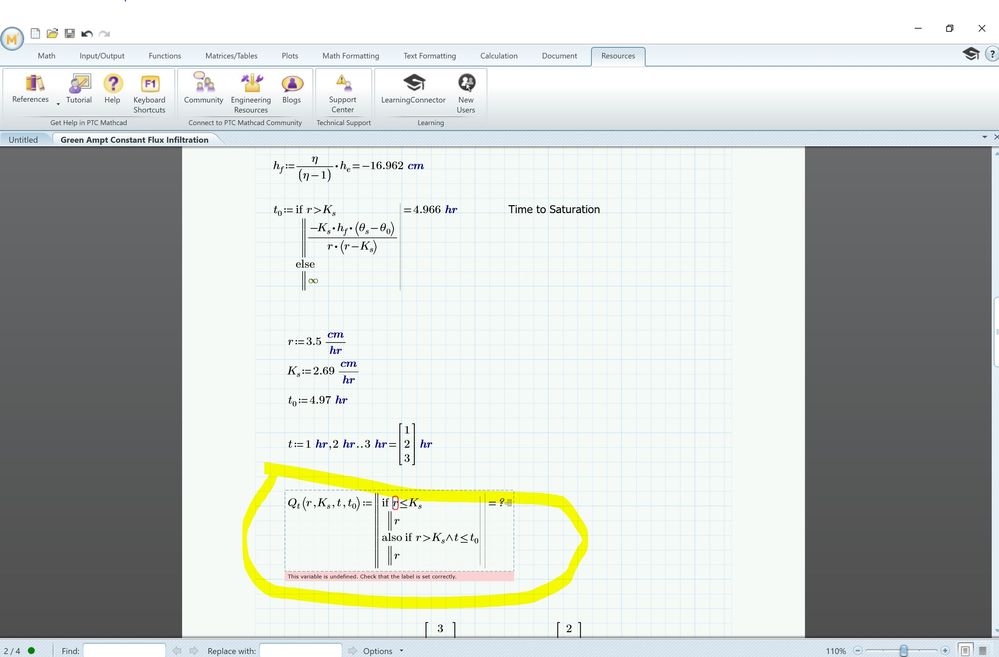Select the t0:=4.97 hr definition
Image resolution: width=999 pixels, height=657 pixels.
point(317,400)
